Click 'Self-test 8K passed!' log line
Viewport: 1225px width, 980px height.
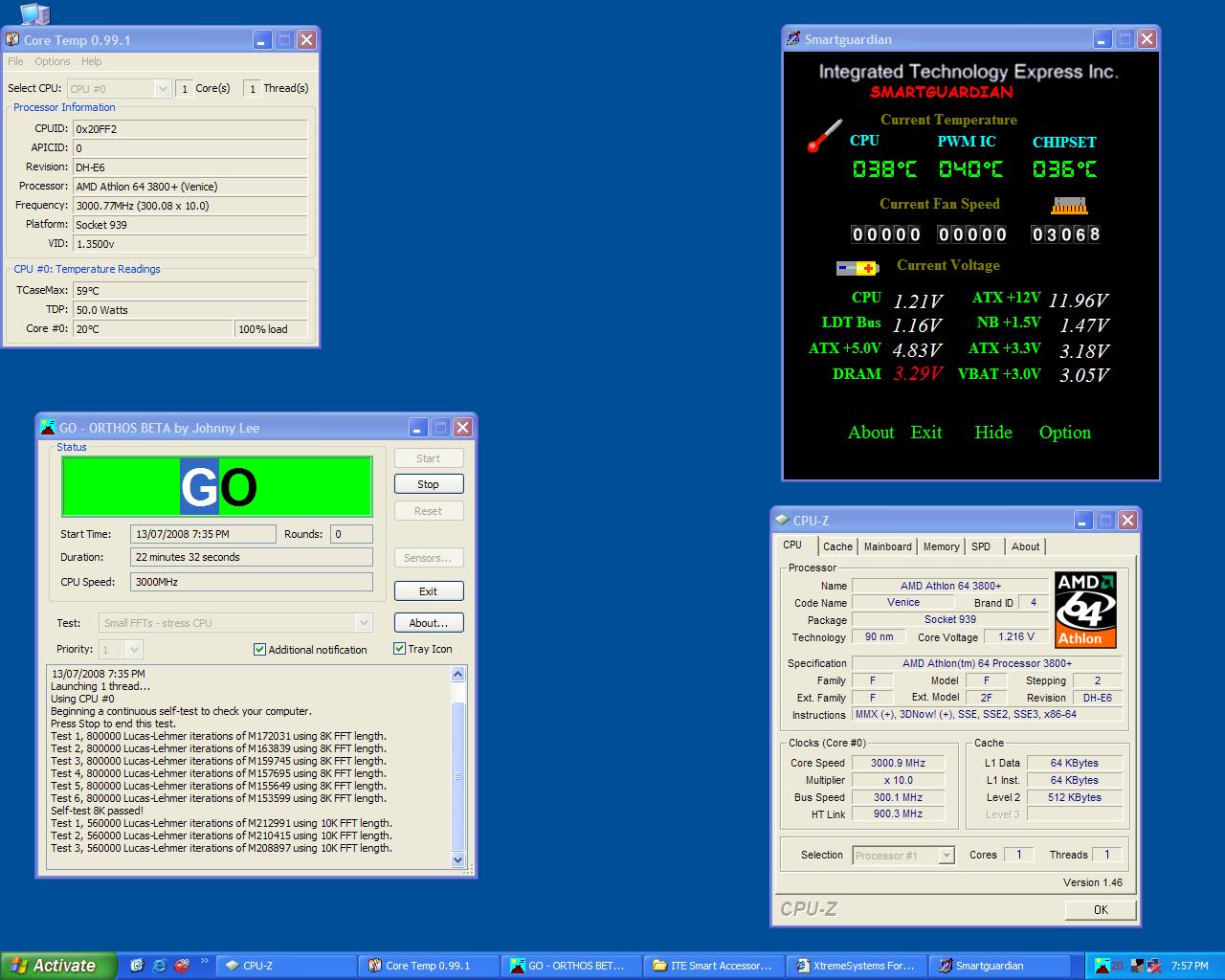pyautogui.click(x=97, y=811)
